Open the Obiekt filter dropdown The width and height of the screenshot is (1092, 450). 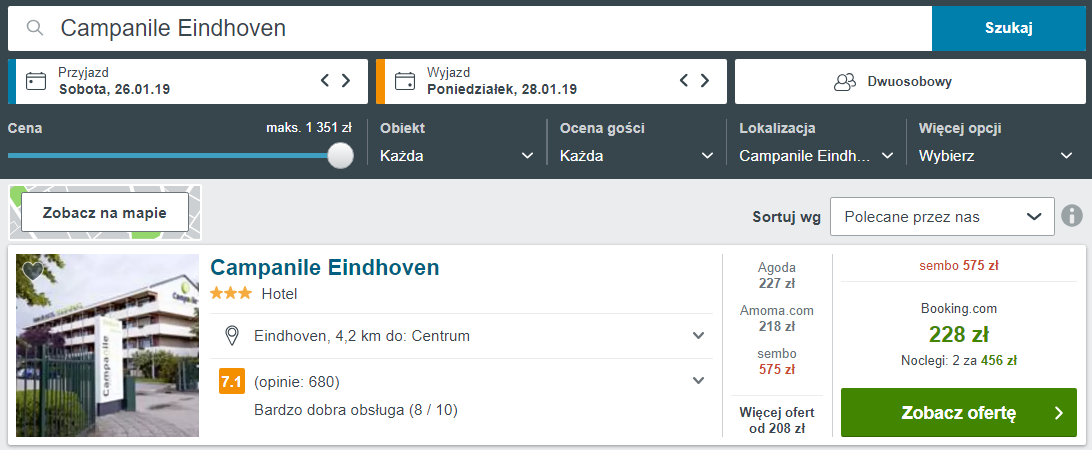point(457,156)
